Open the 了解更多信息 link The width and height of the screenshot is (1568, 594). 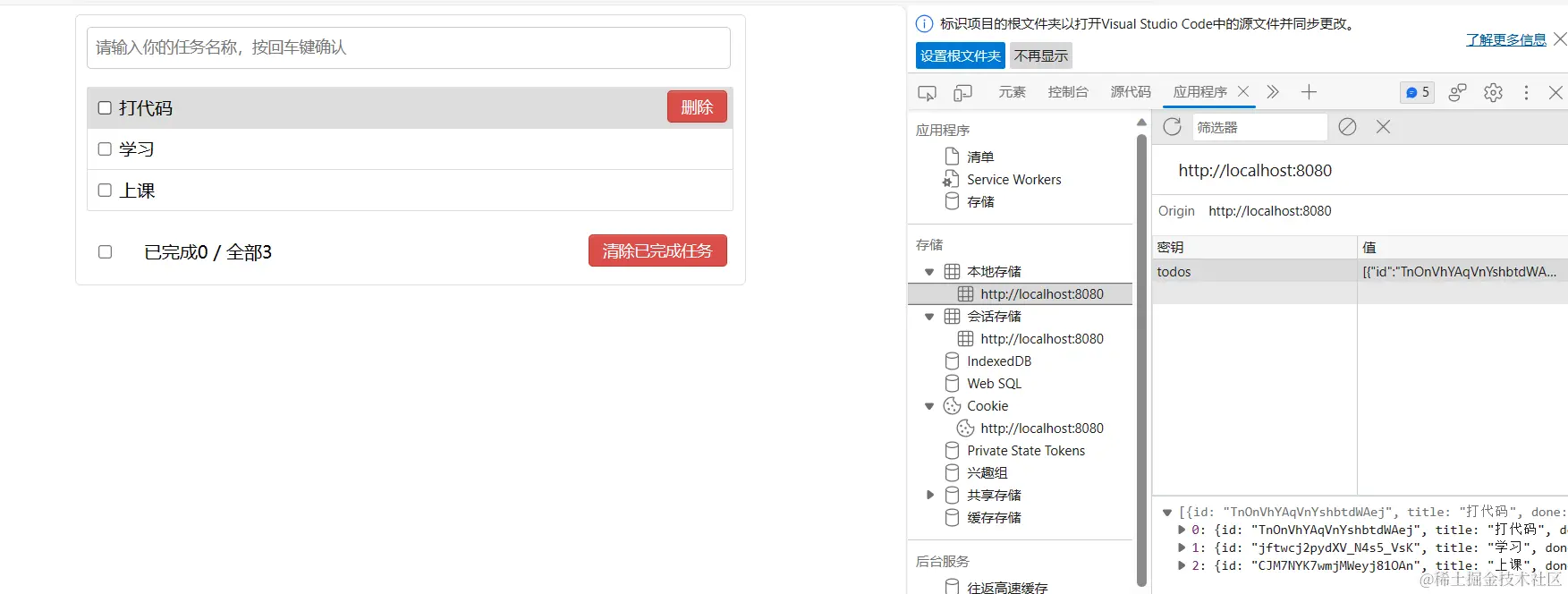pyautogui.click(x=1506, y=39)
